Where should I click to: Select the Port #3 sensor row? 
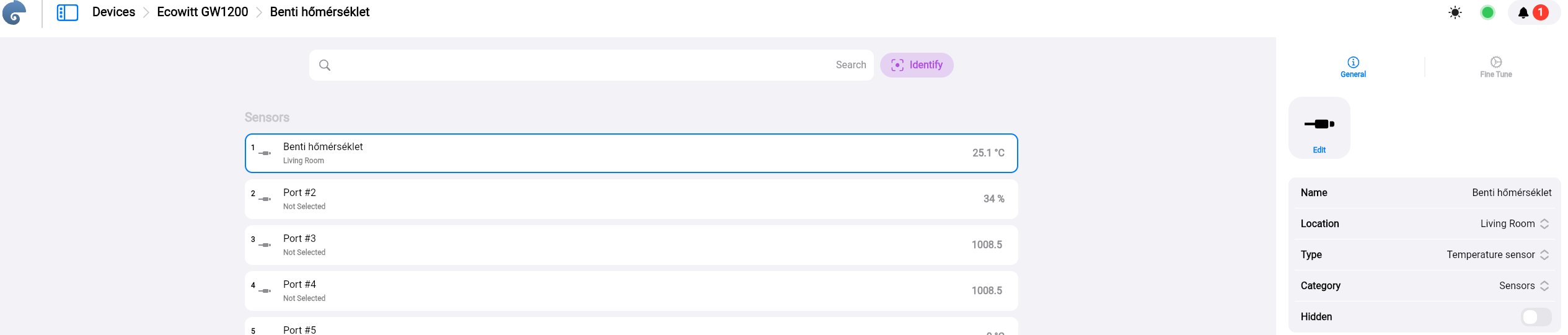631,245
